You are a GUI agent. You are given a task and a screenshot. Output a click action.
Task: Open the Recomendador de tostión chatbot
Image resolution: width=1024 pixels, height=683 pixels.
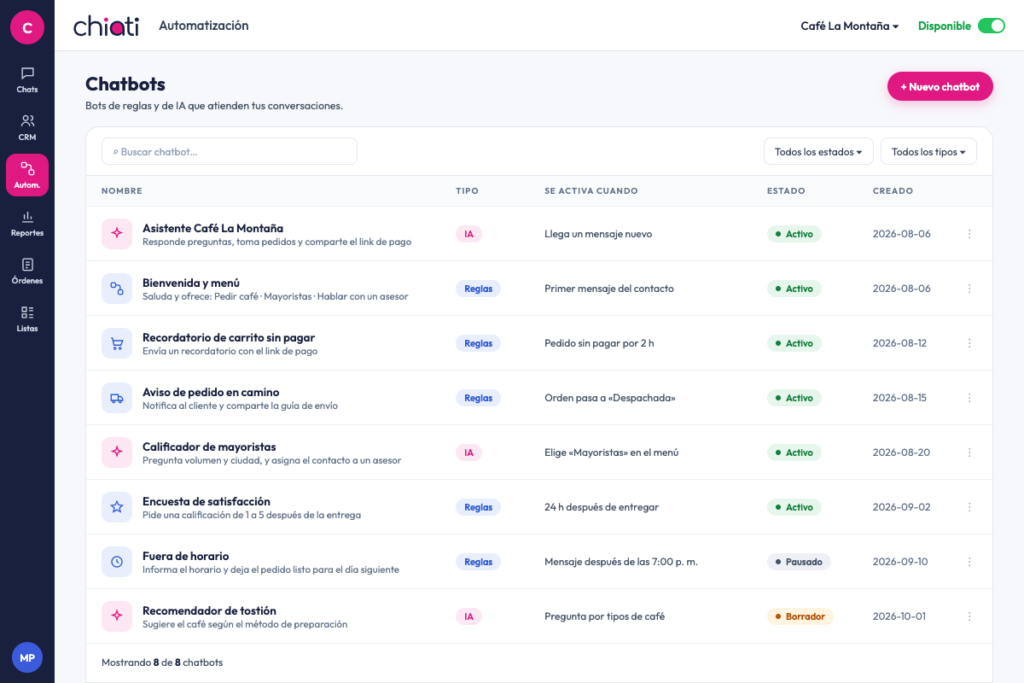[x=209, y=611]
